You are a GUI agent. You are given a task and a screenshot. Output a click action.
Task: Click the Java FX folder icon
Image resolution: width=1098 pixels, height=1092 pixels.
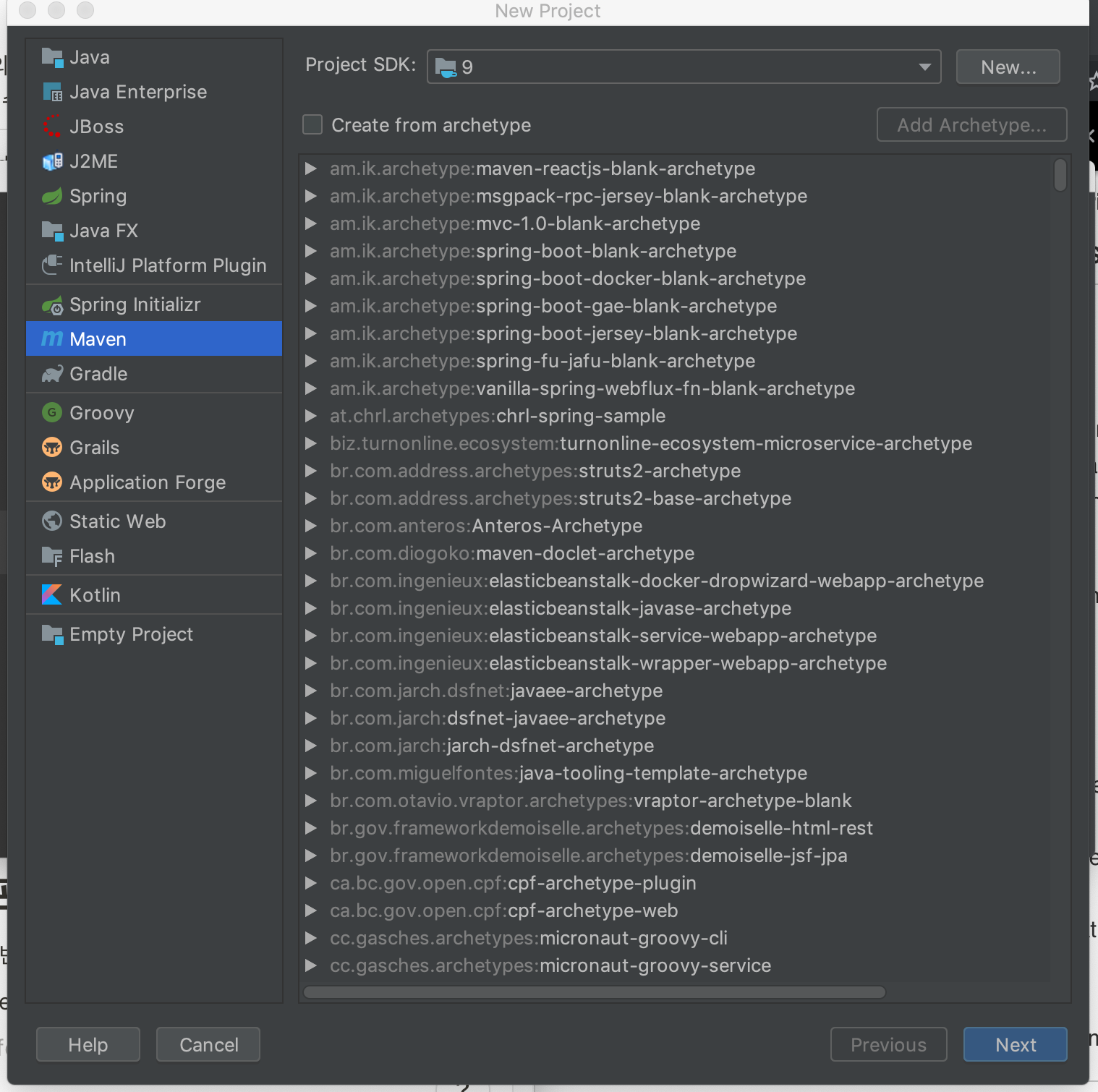(x=52, y=231)
